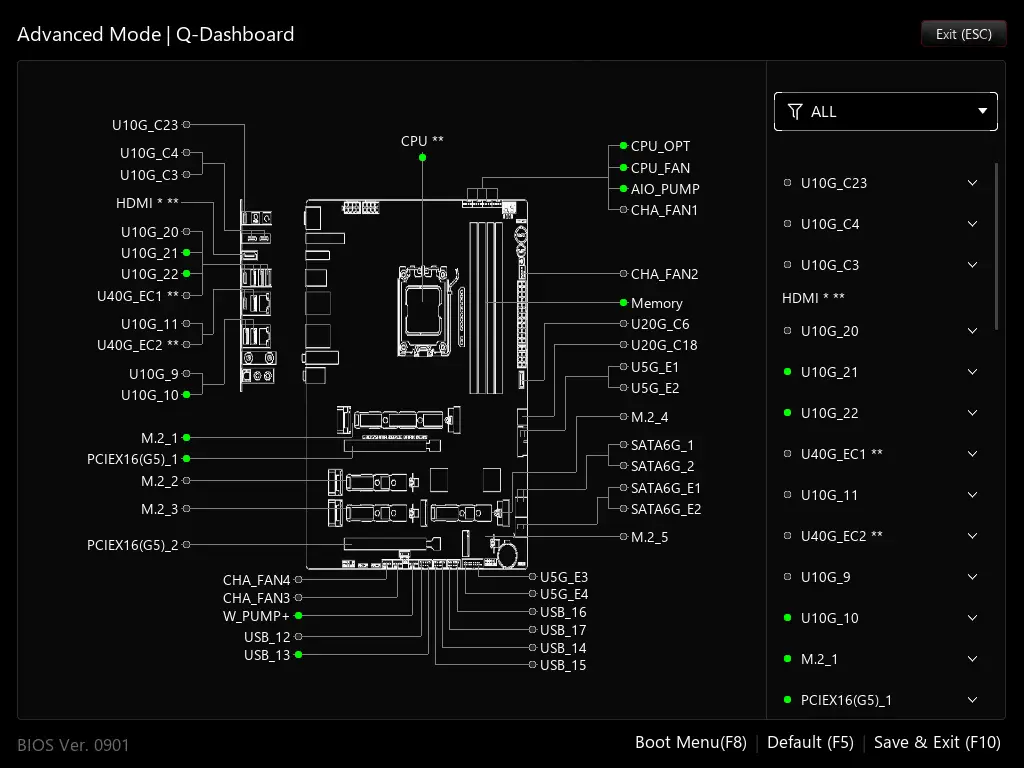Viewport: 1024px width, 768px height.
Task: Select U10G_9 label on diagram
Action: (153, 374)
